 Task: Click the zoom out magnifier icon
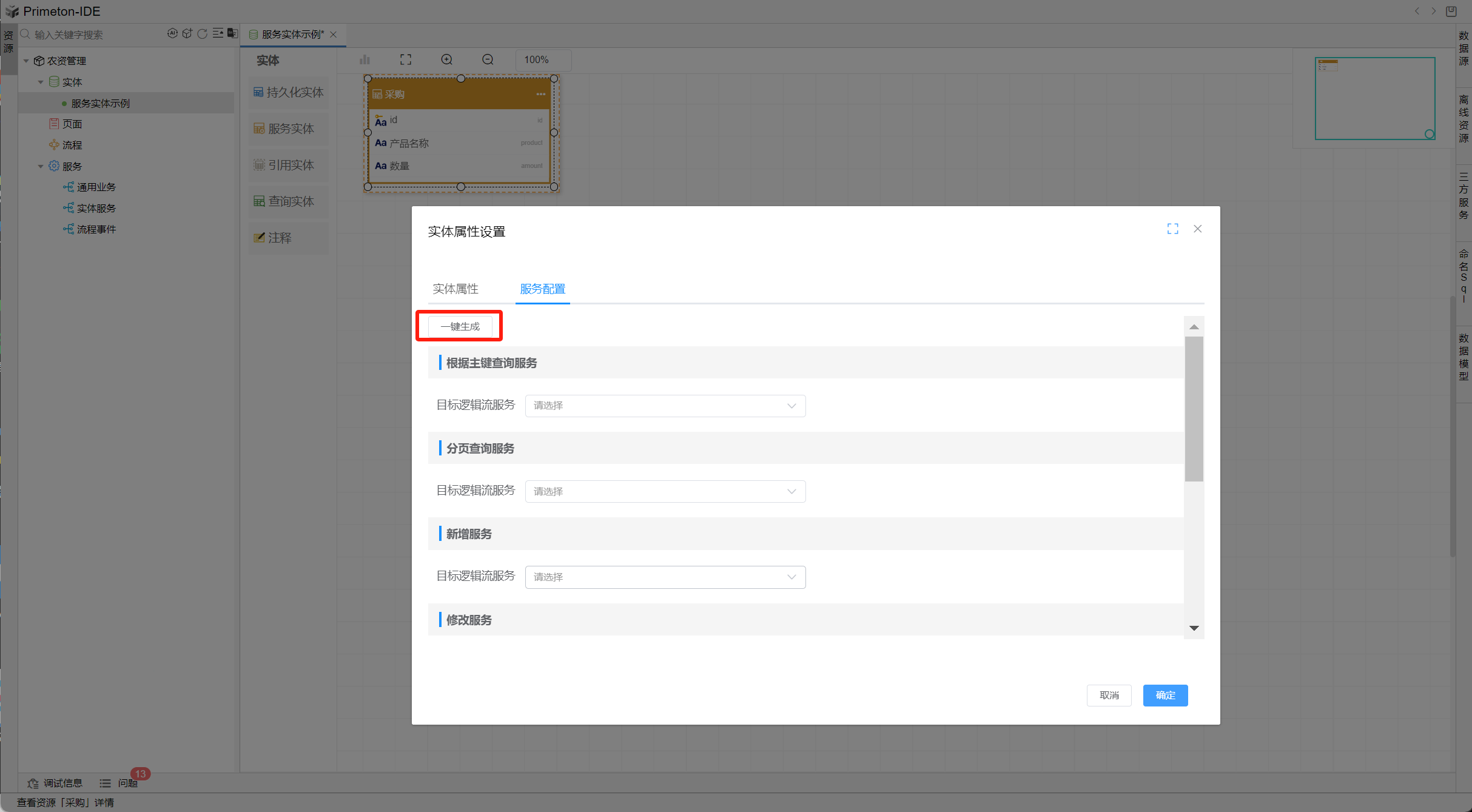tap(488, 59)
